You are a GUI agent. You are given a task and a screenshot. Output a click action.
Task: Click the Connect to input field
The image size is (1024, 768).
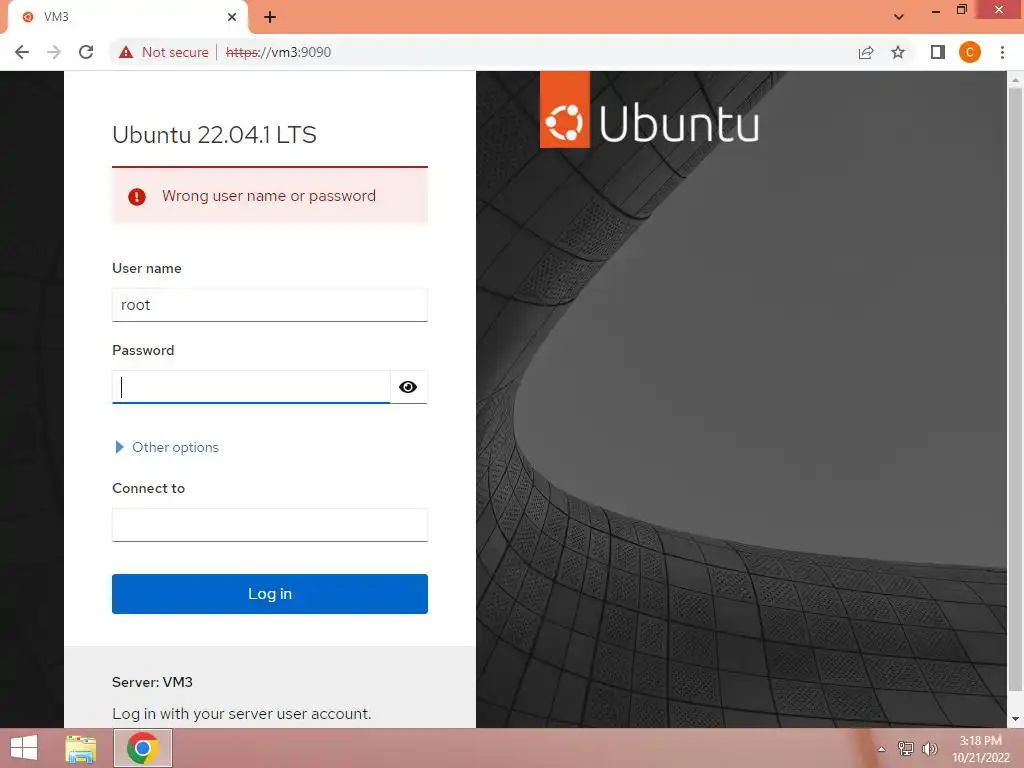270,525
